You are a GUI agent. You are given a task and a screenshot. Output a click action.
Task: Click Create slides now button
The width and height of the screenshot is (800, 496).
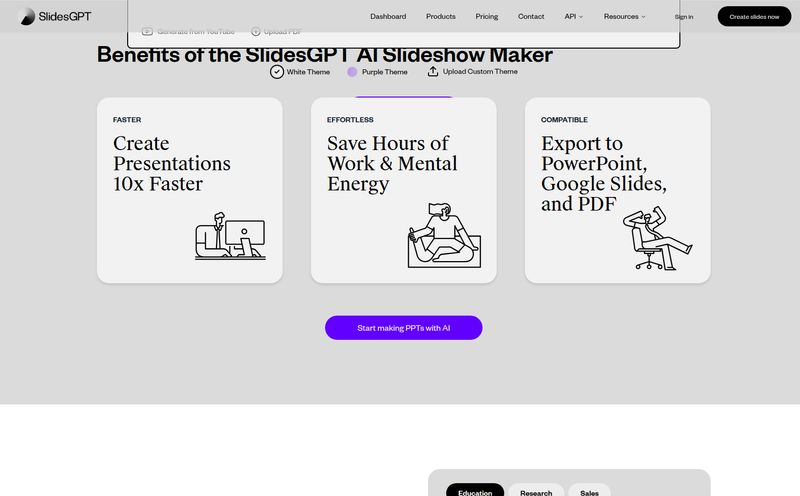(x=754, y=16)
